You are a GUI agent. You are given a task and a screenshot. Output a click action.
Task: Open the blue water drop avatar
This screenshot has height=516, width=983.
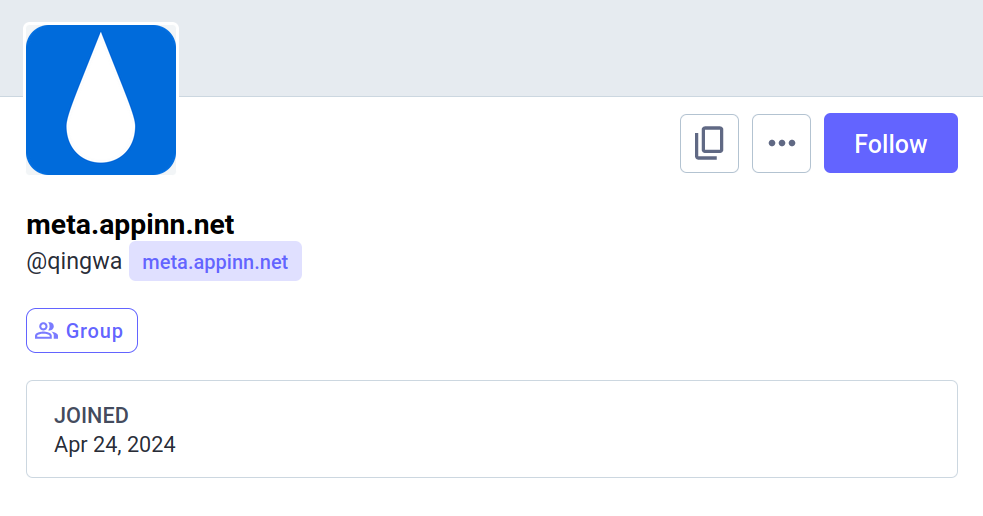point(101,100)
